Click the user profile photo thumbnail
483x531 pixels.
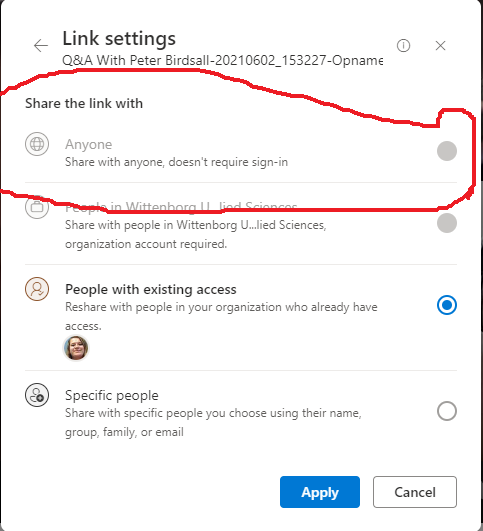(76, 347)
